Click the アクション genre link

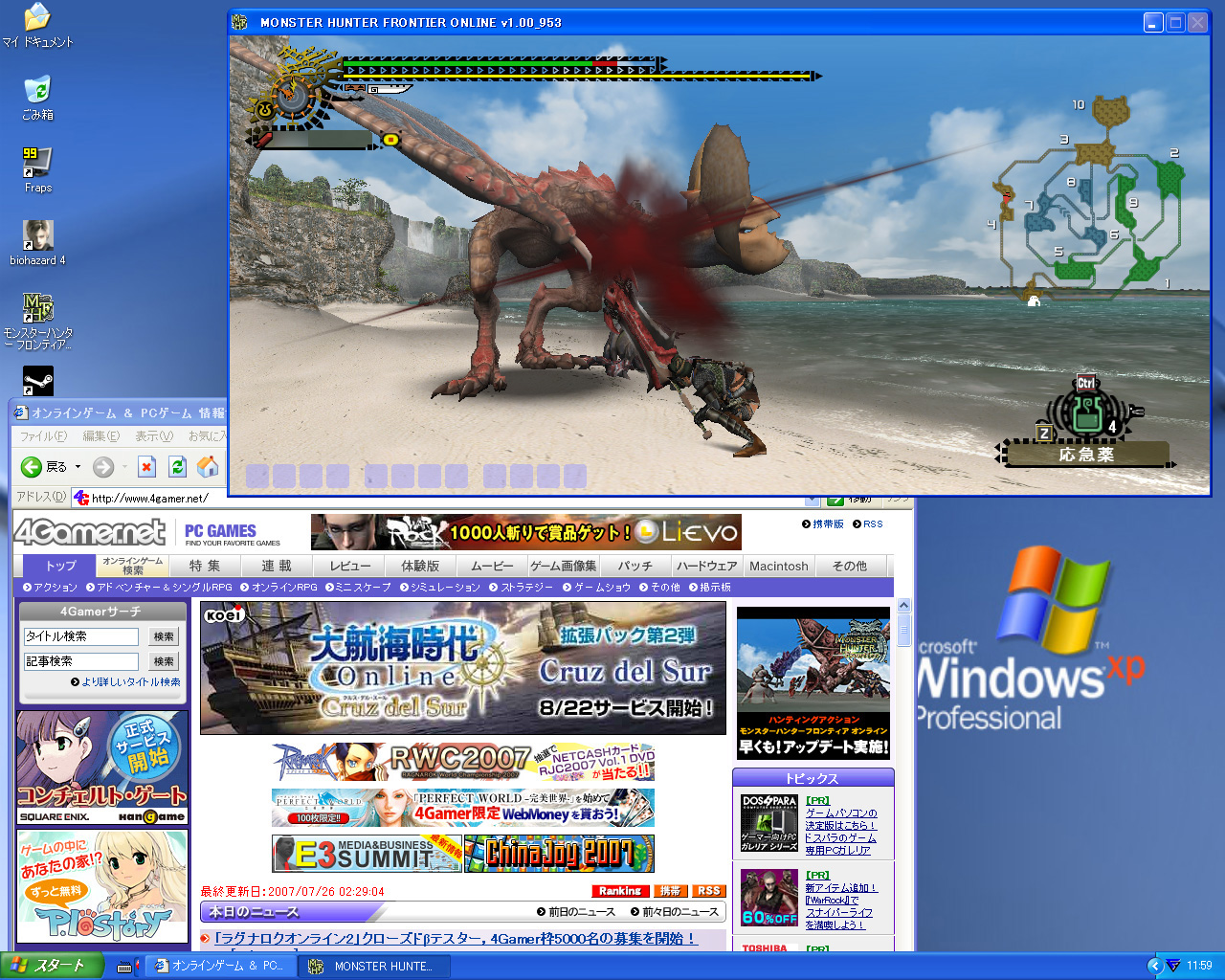pyautogui.click(x=50, y=587)
